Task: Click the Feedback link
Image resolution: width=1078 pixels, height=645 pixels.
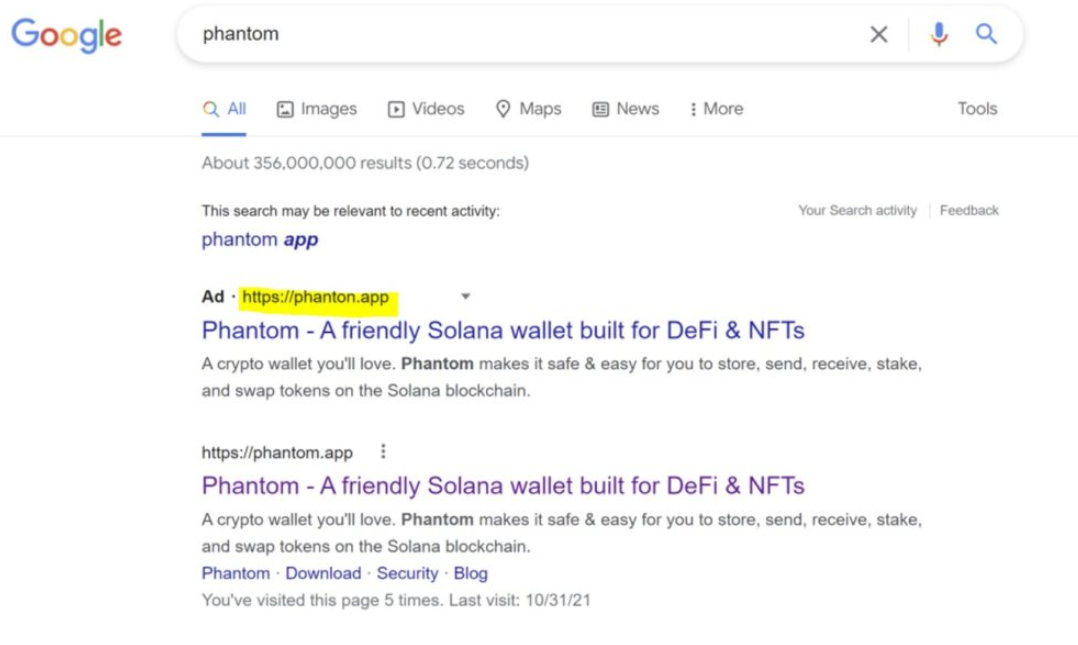Action: point(969,210)
